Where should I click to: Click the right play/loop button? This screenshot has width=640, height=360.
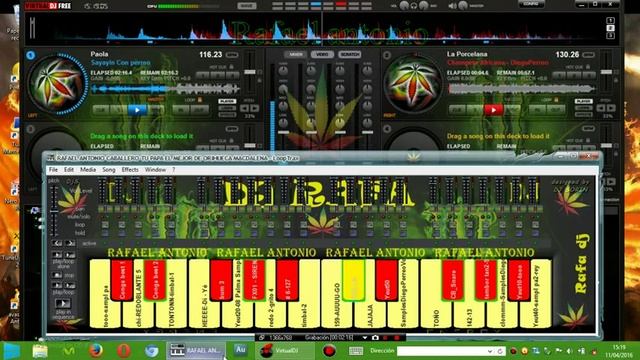70,285
